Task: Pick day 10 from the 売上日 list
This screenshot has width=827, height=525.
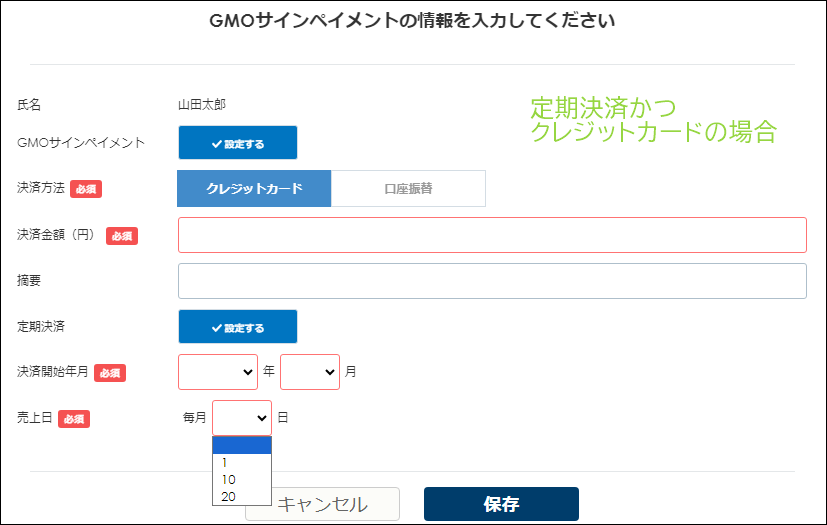Action: 242,480
